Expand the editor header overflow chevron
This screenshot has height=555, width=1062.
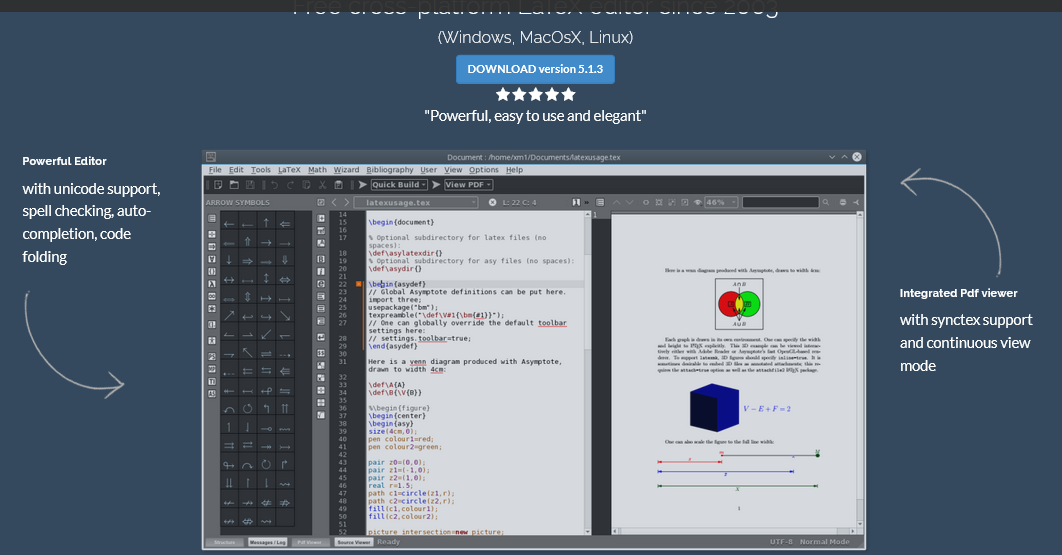coord(587,203)
